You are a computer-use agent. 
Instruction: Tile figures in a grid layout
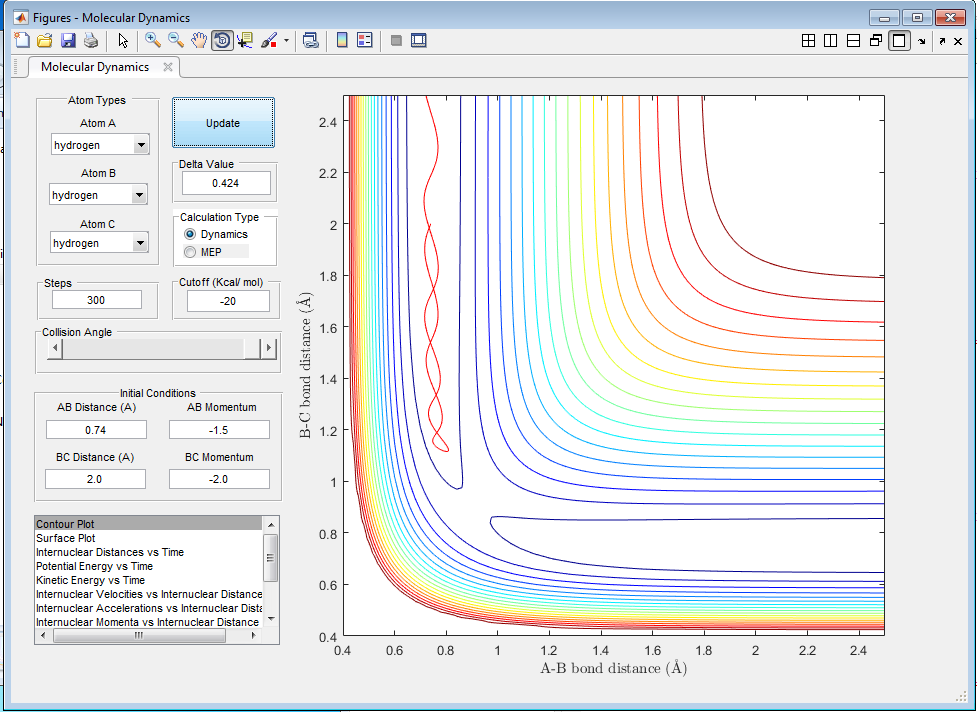point(808,41)
